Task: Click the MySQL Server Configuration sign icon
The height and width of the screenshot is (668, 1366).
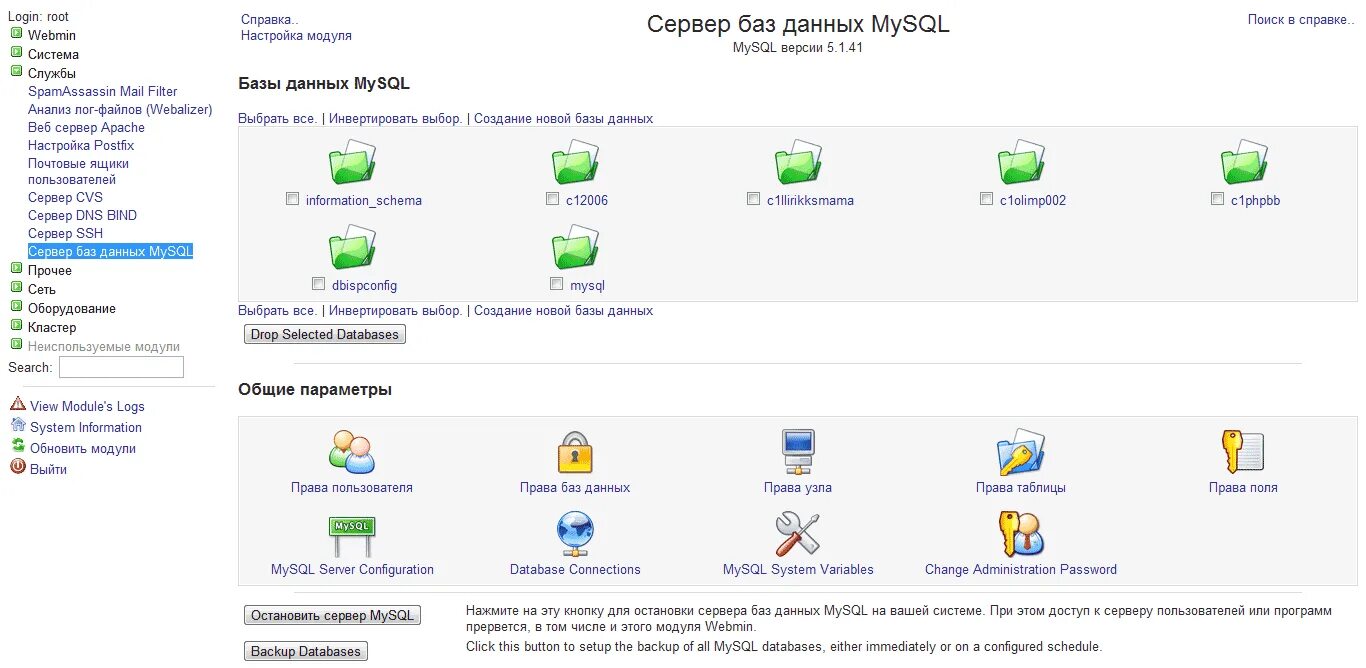Action: tap(352, 535)
